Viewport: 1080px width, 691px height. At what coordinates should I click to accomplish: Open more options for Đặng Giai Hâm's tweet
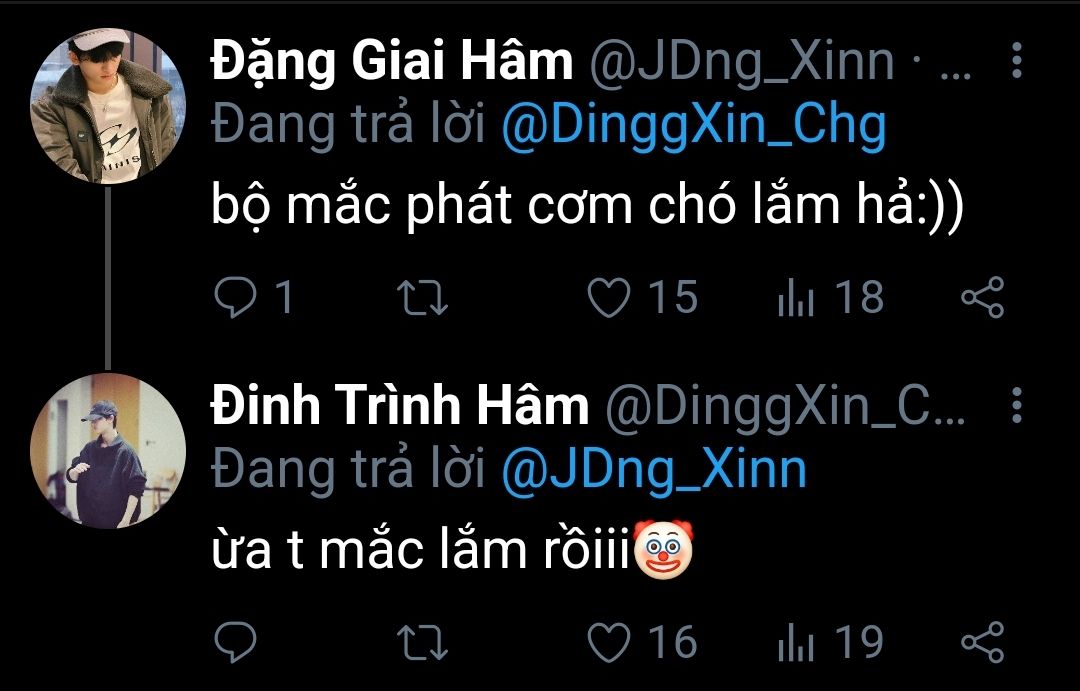tap(1017, 62)
